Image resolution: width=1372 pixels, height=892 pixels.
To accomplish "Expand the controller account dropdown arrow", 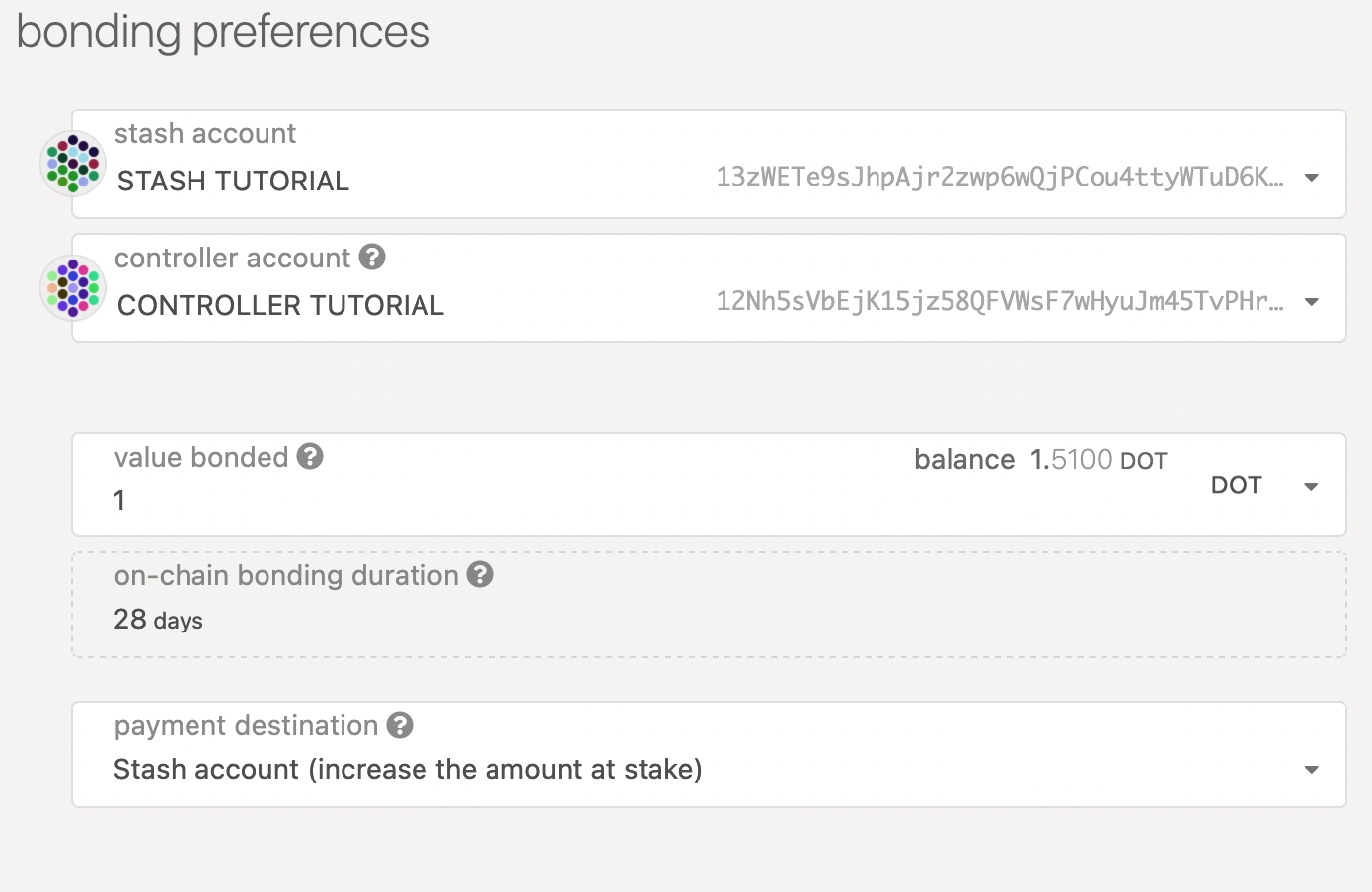I will click(x=1312, y=302).
